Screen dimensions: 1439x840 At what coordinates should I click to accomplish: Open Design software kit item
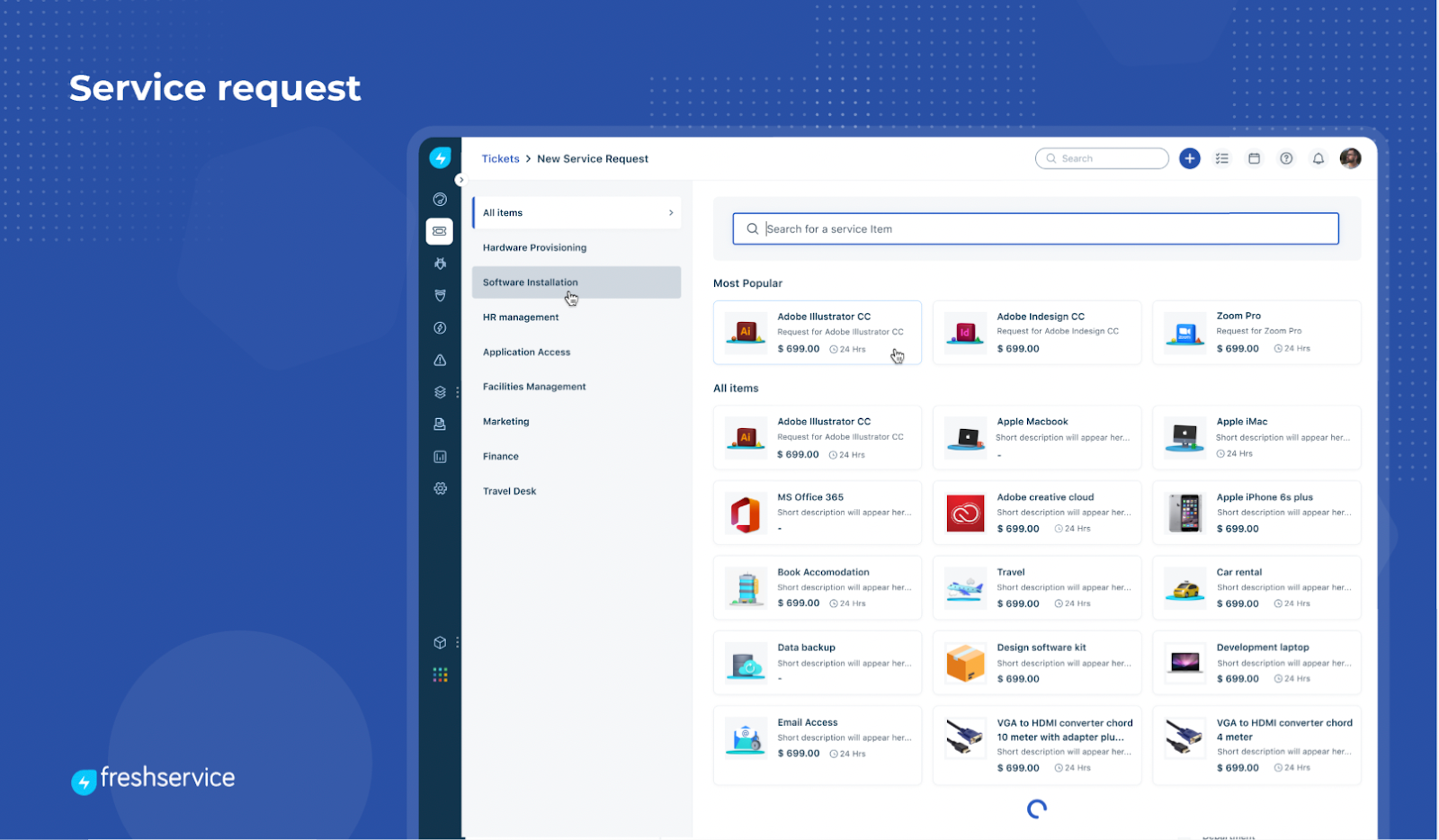[x=1037, y=663]
